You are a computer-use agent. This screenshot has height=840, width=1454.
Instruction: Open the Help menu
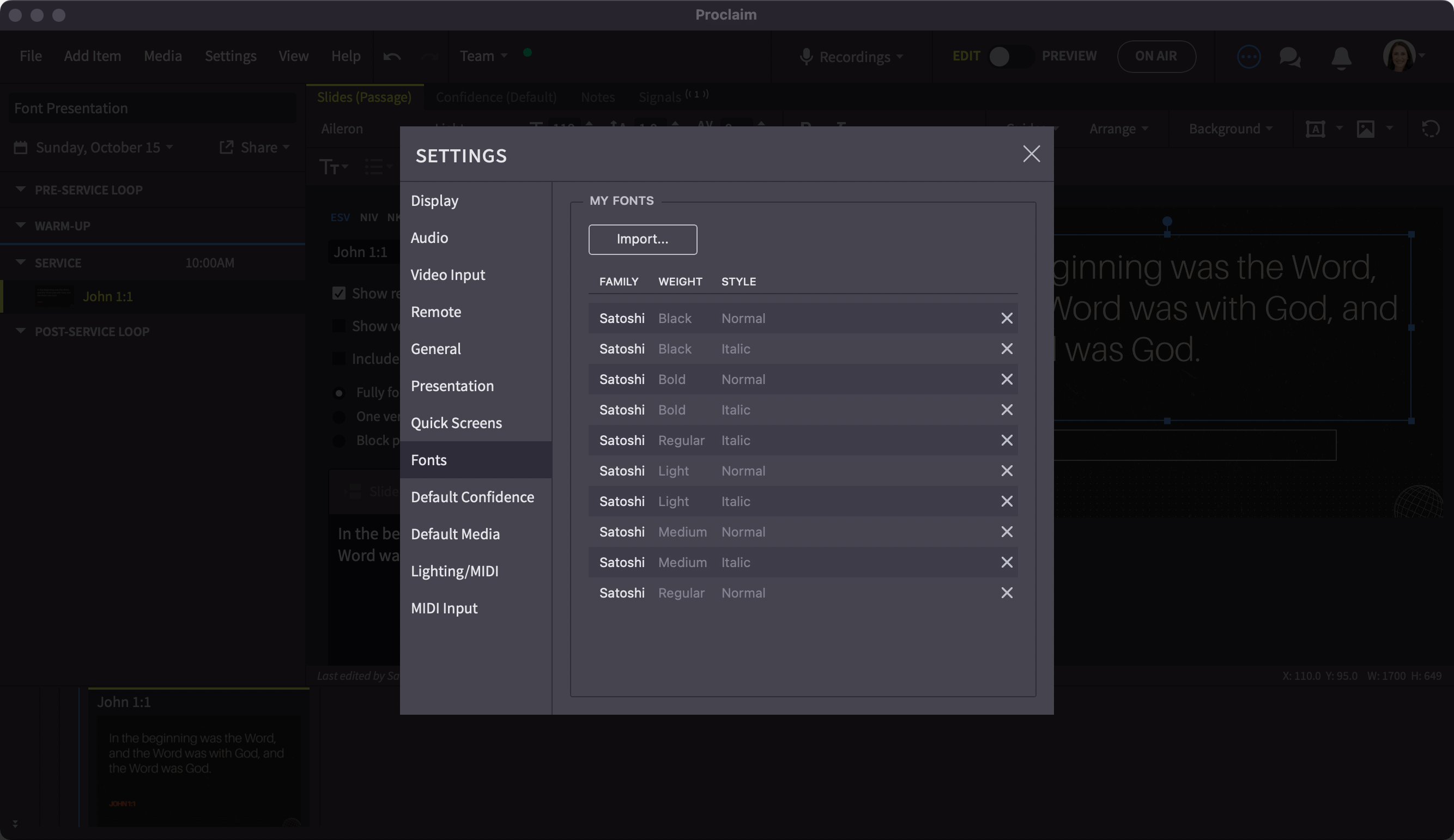pyautogui.click(x=346, y=56)
